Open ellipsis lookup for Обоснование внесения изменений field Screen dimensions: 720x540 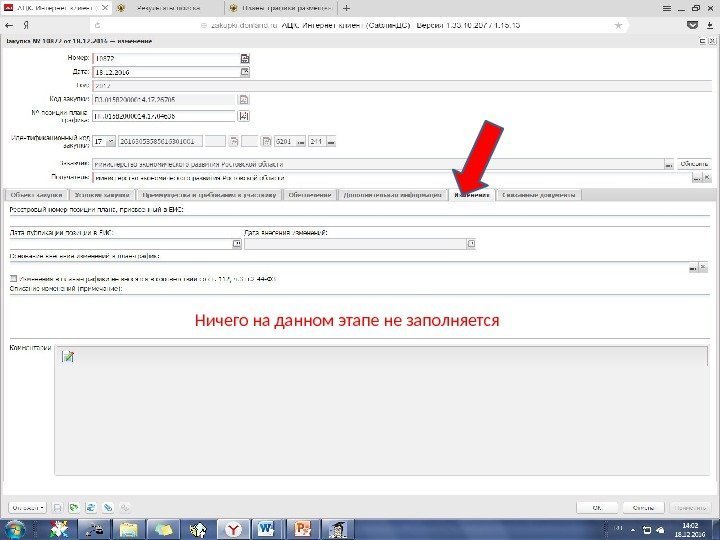coord(693,267)
